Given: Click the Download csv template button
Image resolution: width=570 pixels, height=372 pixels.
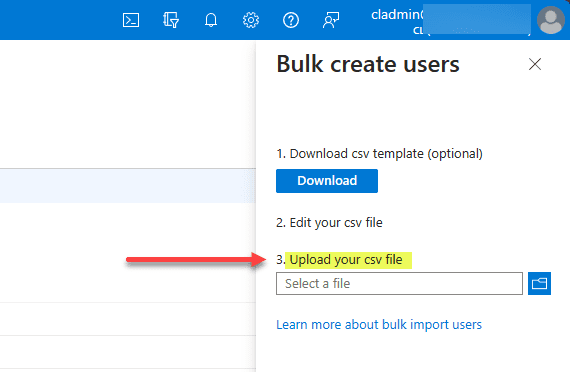Looking at the screenshot, I should [327, 181].
